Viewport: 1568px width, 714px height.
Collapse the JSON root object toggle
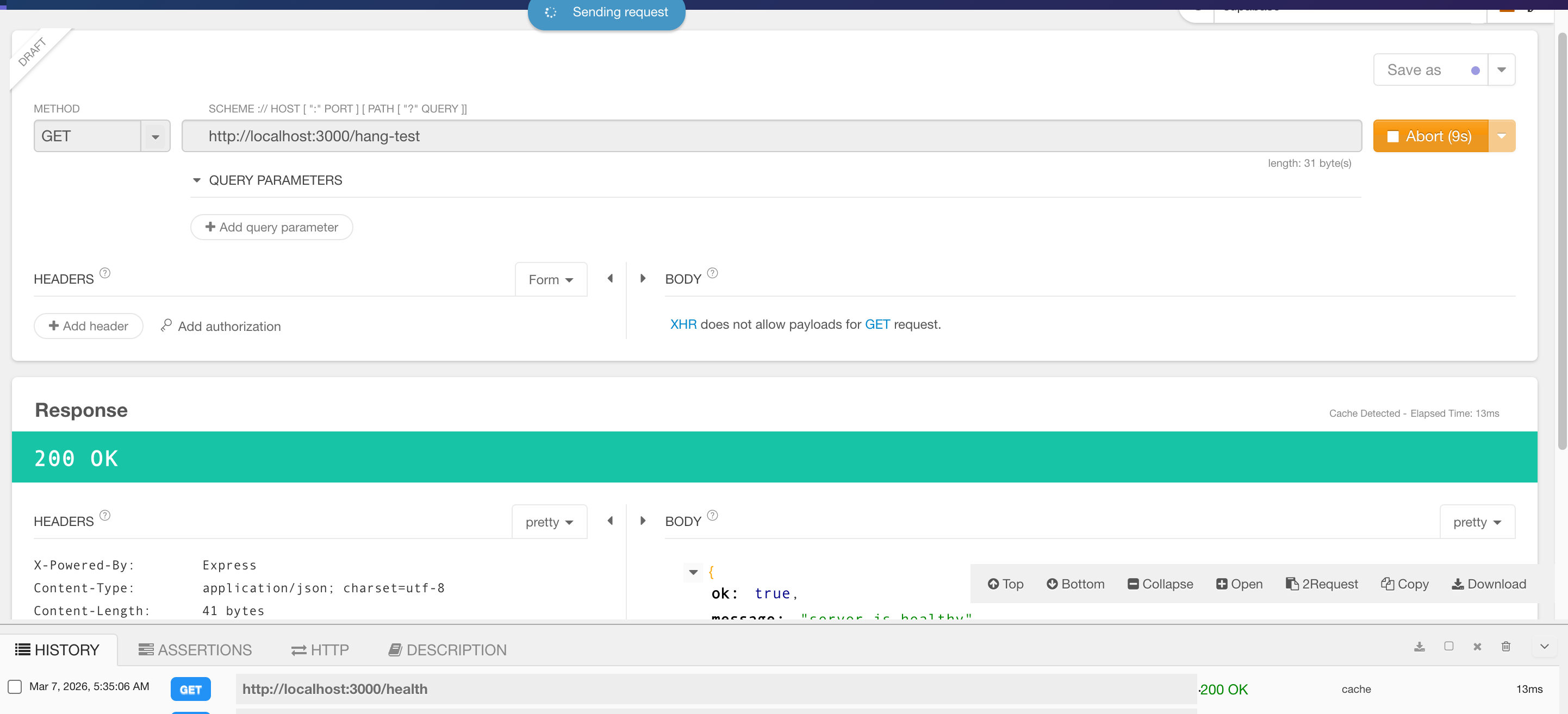(693, 572)
